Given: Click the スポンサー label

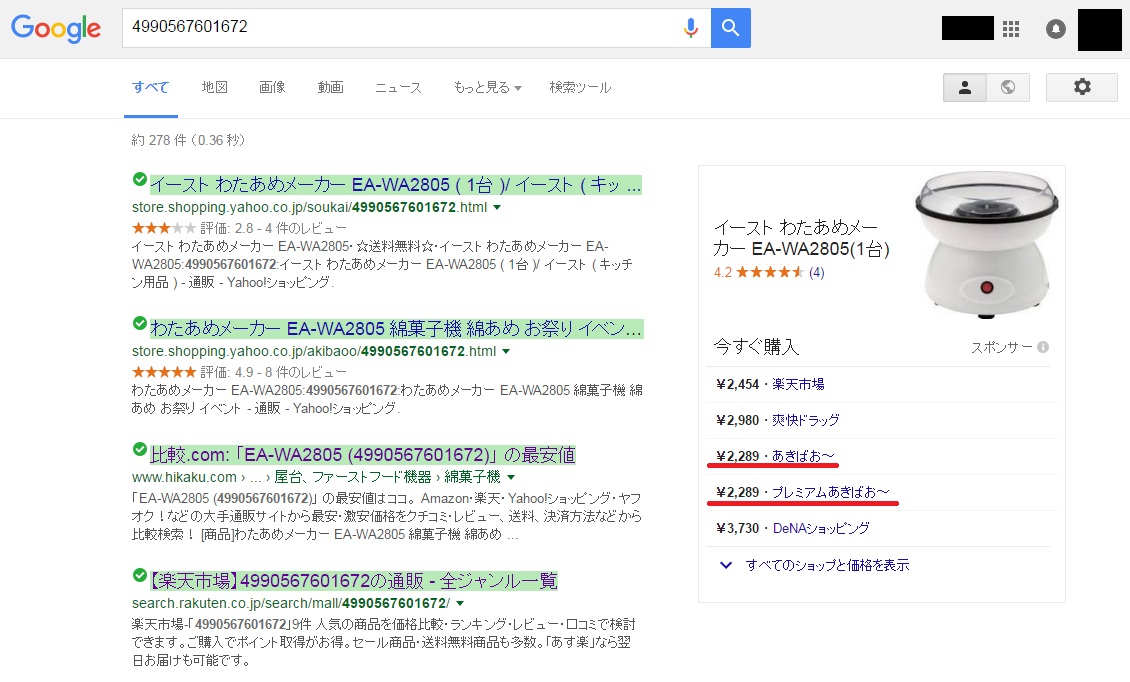Looking at the screenshot, I should 1002,347.
